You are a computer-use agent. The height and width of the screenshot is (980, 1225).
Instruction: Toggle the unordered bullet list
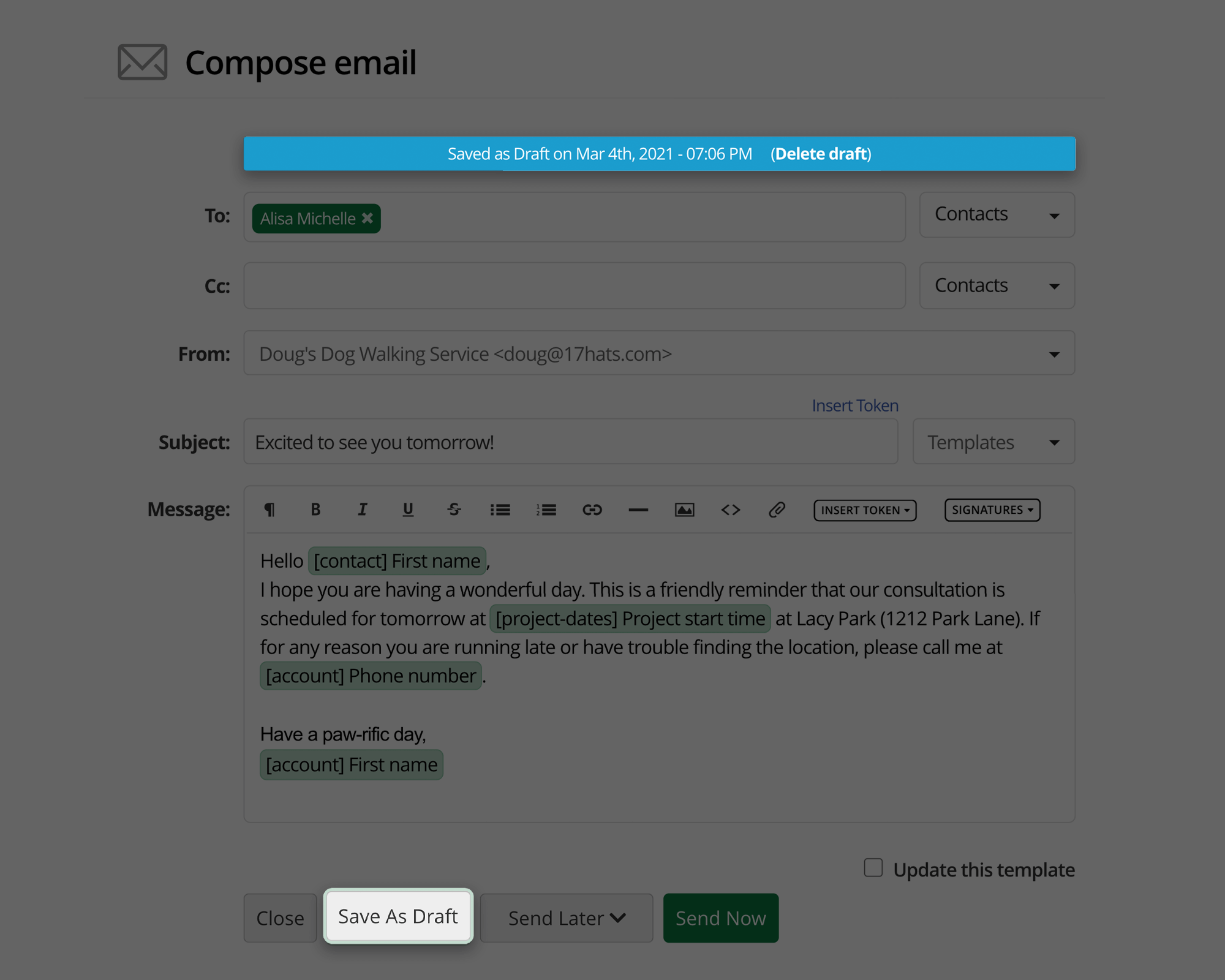tap(500, 509)
